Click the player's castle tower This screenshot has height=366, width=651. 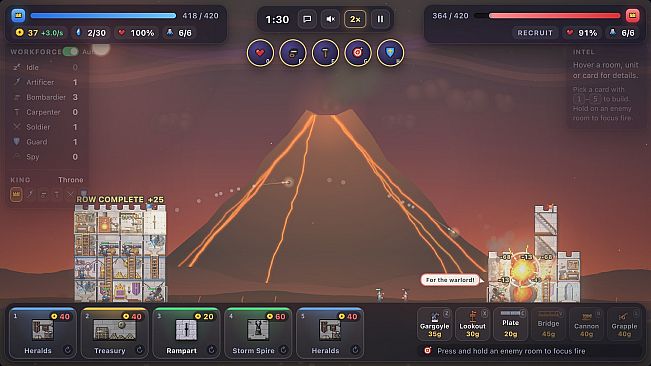tap(120, 253)
